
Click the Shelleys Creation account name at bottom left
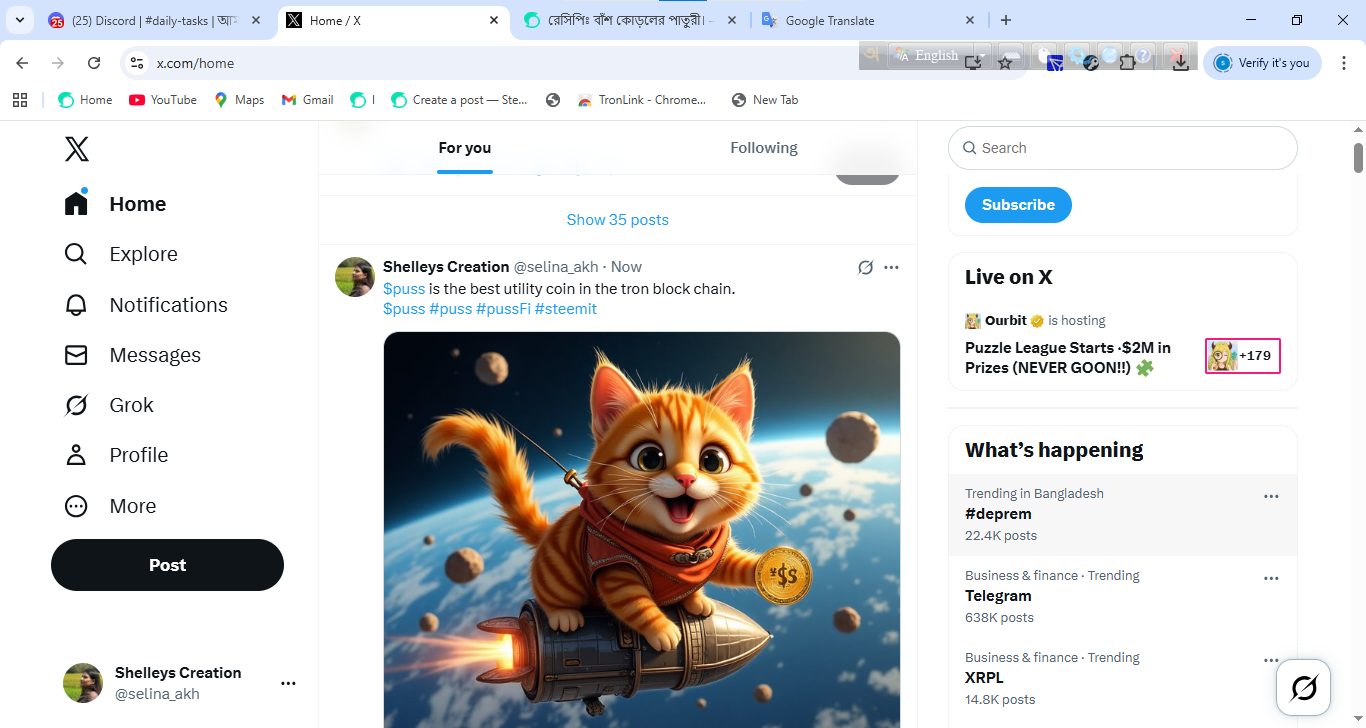click(178, 673)
